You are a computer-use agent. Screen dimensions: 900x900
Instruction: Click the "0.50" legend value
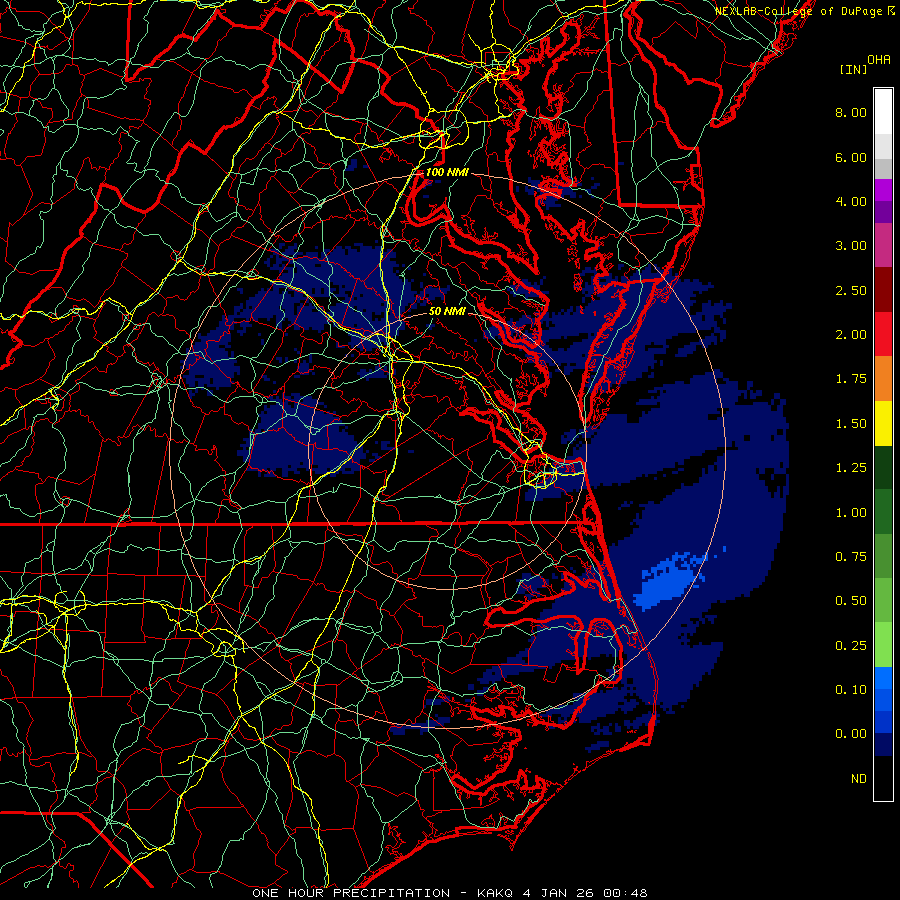point(851,601)
